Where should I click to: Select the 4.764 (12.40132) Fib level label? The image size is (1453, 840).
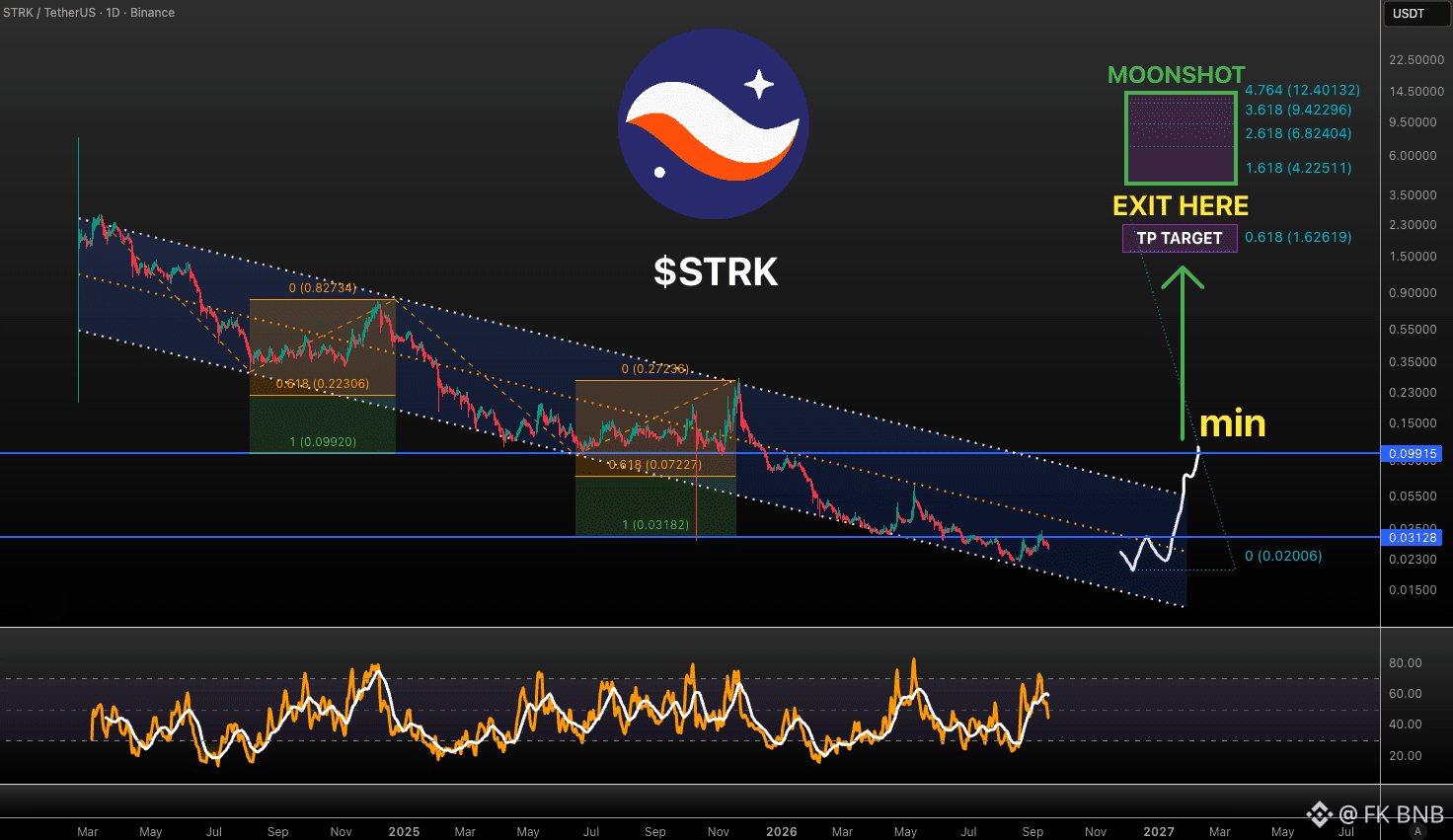(1302, 90)
